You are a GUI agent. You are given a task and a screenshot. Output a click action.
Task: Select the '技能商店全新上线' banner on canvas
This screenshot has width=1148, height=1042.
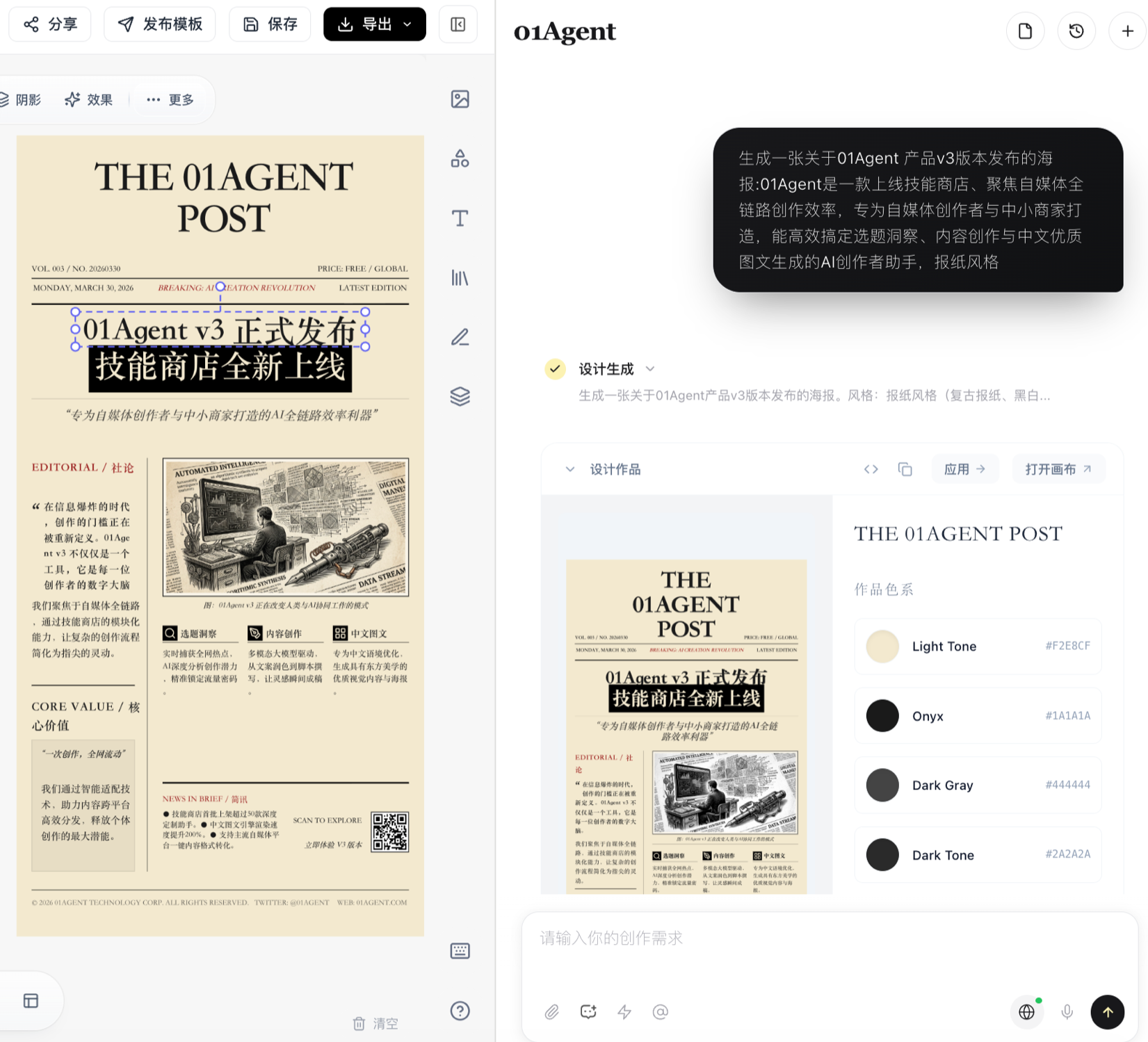pyautogui.click(x=220, y=368)
